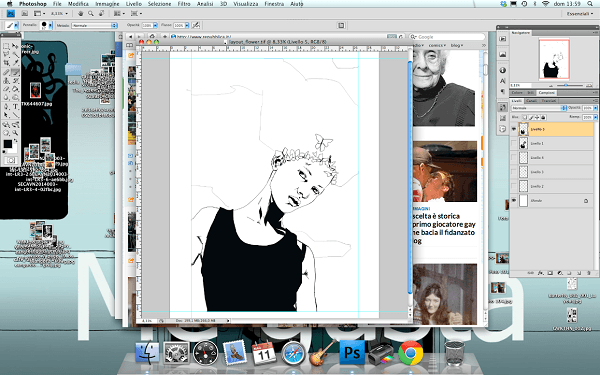The height and width of the screenshot is (375, 600).
Task: Go back in Safari browser window
Action: (130, 37)
